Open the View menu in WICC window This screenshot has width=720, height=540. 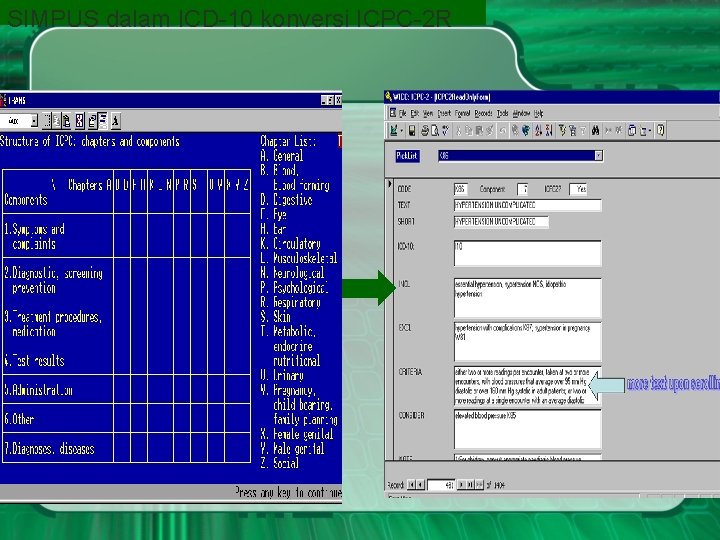pyautogui.click(x=428, y=113)
